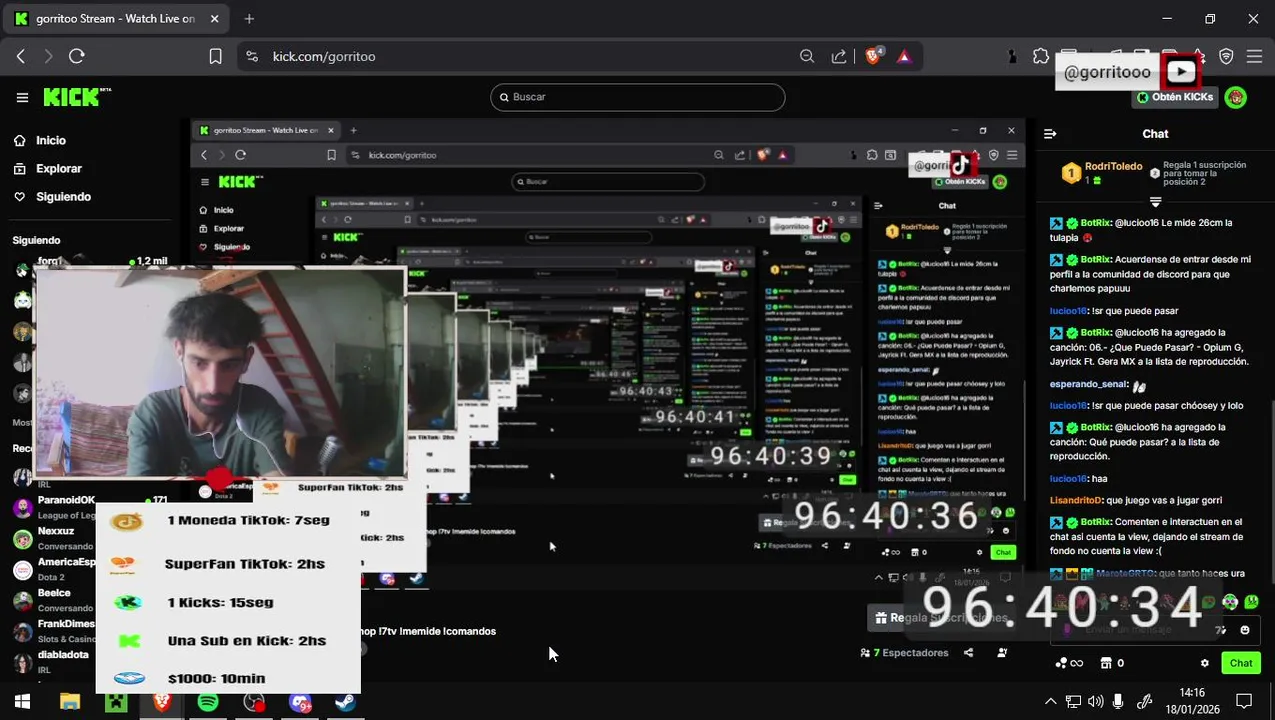This screenshot has height=720, width=1275.
Task: Open the Kick hamburger sidebar menu
Action: 22,97
